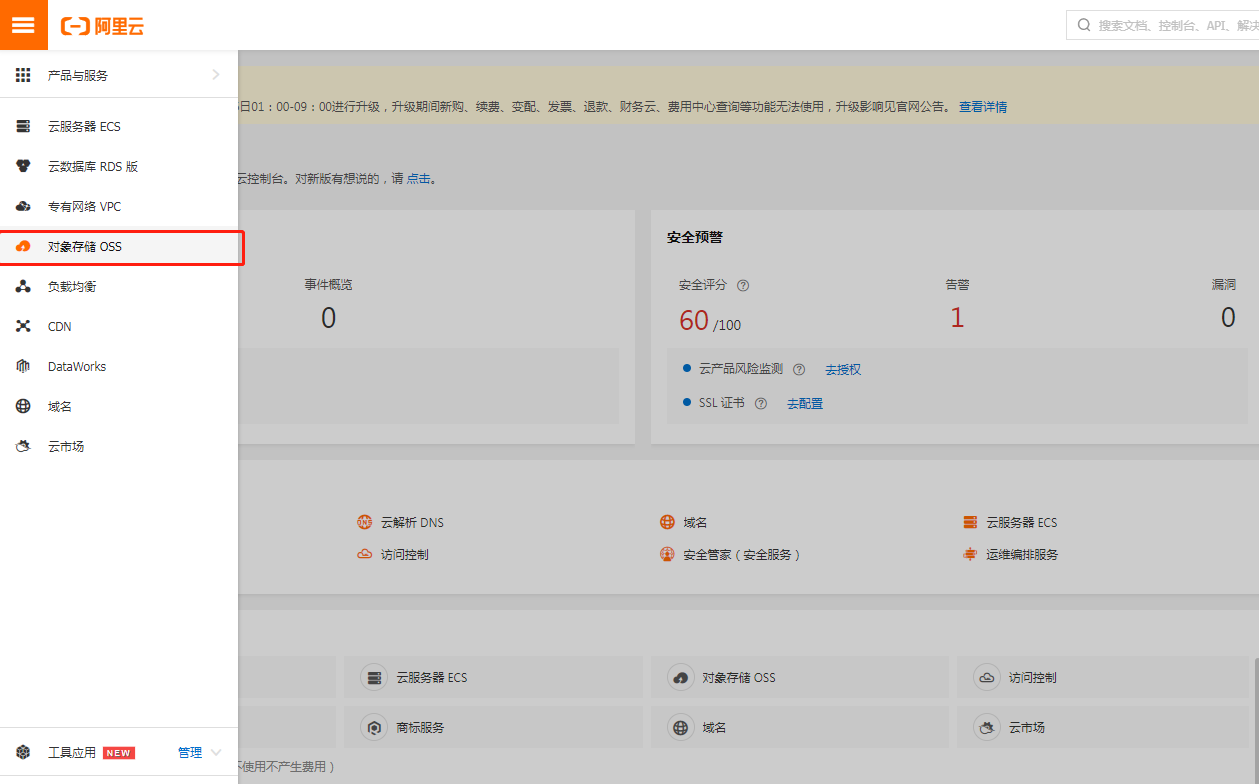The image size is (1259, 784).
Task: Click the 访问控制 icon under DNS
Action: click(x=364, y=554)
